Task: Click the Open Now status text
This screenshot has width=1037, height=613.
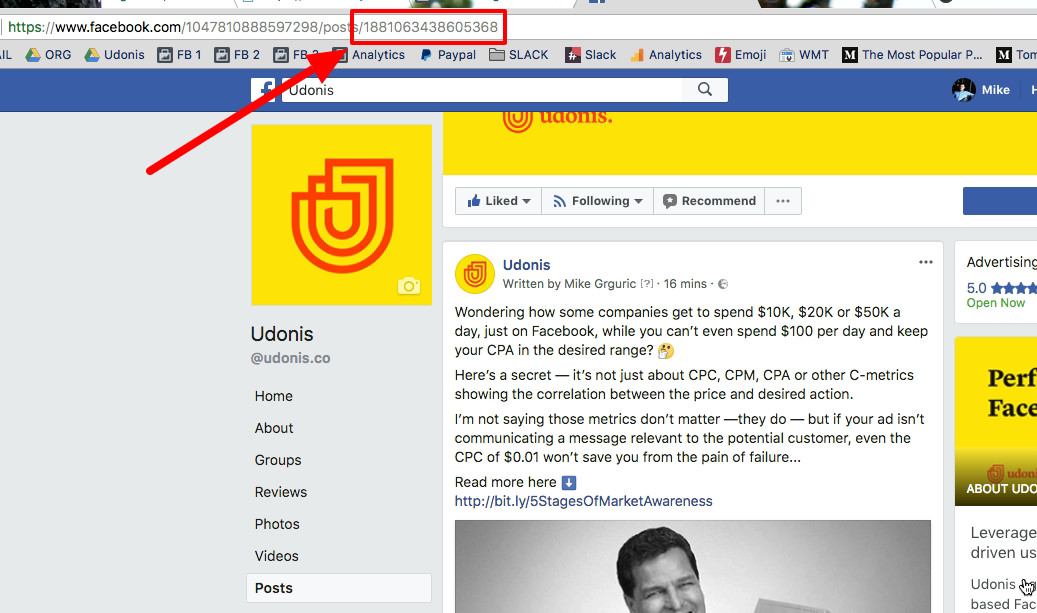Action: point(995,303)
